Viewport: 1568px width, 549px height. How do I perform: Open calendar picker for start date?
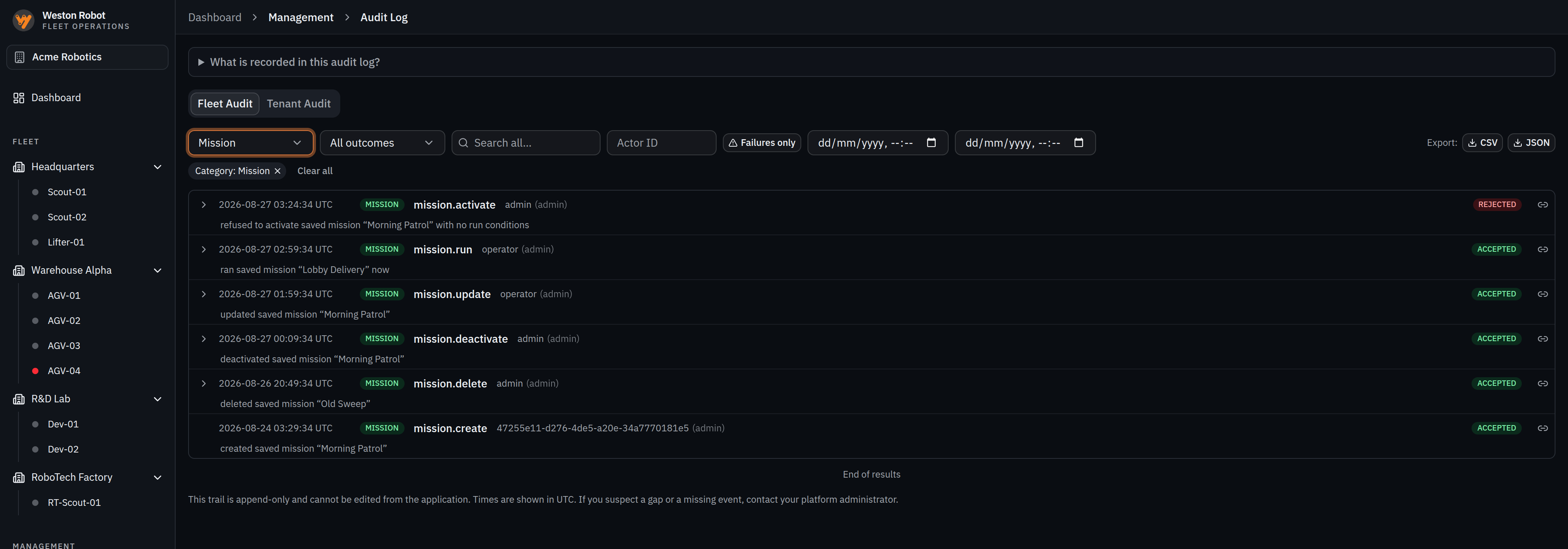pyautogui.click(x=931, y=142)
